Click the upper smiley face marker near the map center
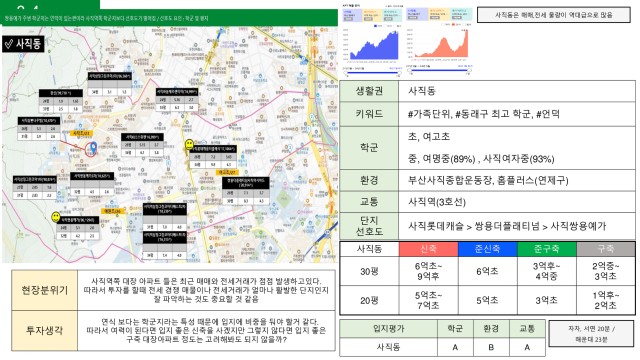Image resolution: width=640 pixels, height=360 pixels. (189, 144)
